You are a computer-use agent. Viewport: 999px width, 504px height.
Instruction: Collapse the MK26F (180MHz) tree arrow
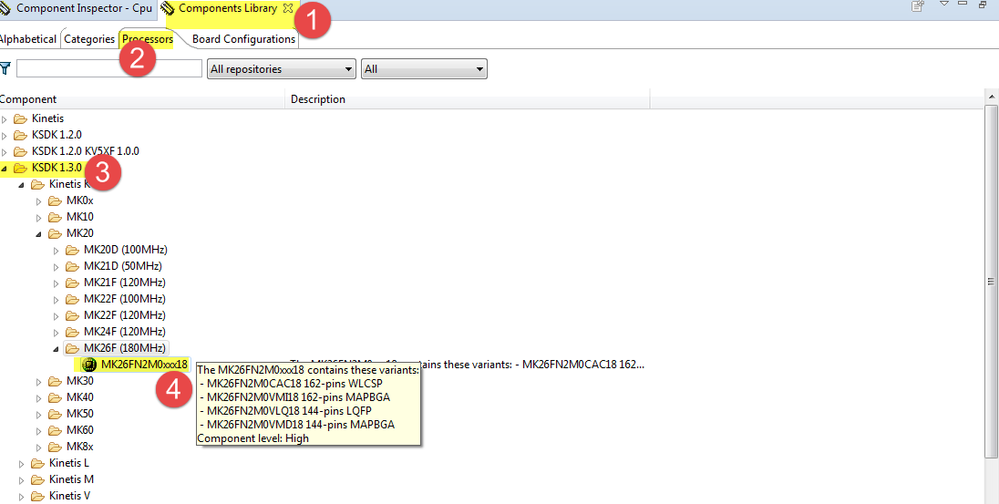click(57, 349)
